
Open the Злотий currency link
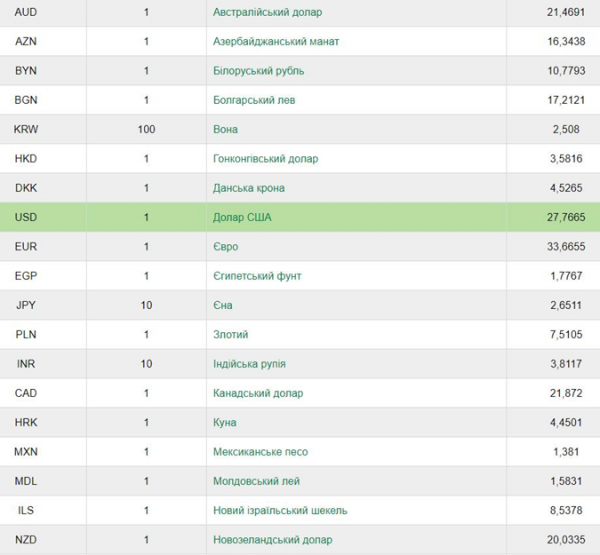(230, 335)
